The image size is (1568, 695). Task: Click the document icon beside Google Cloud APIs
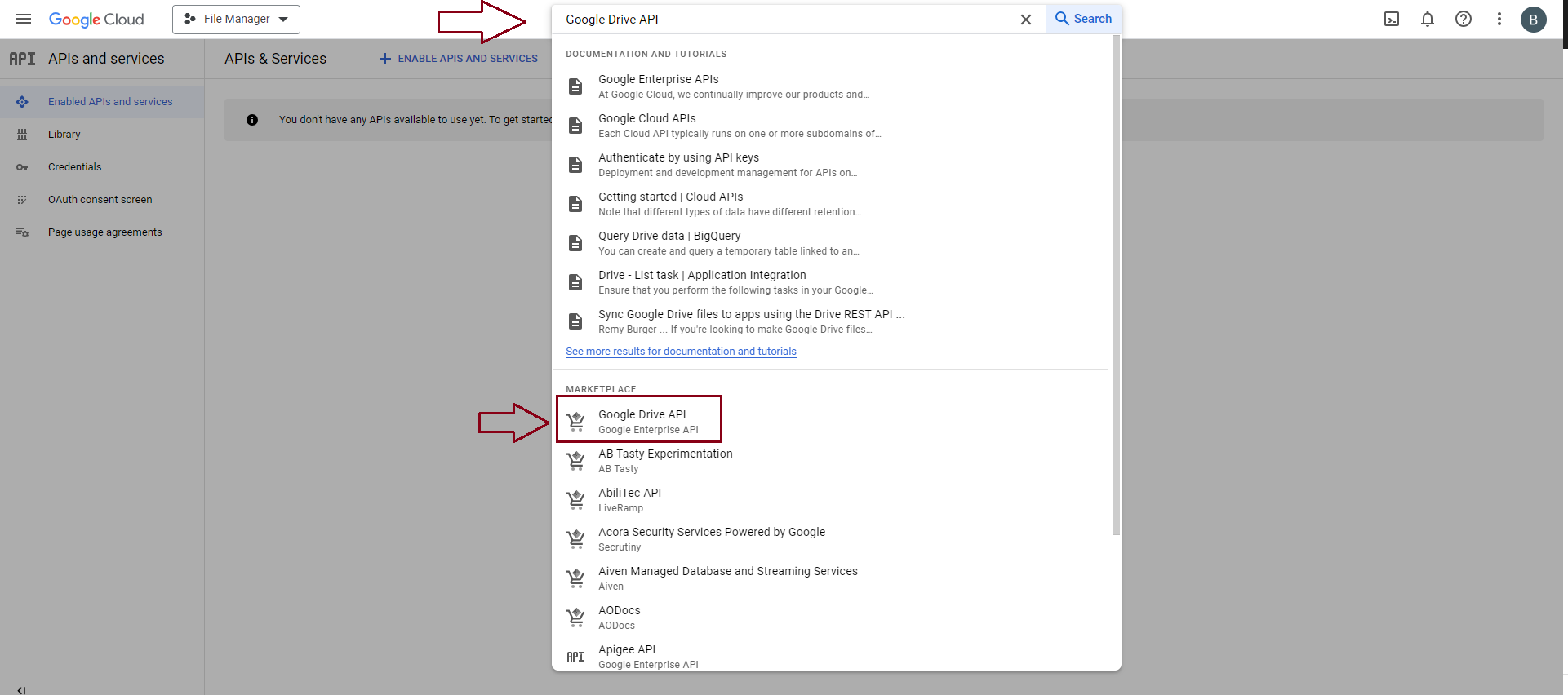click(x=575, y=126)
